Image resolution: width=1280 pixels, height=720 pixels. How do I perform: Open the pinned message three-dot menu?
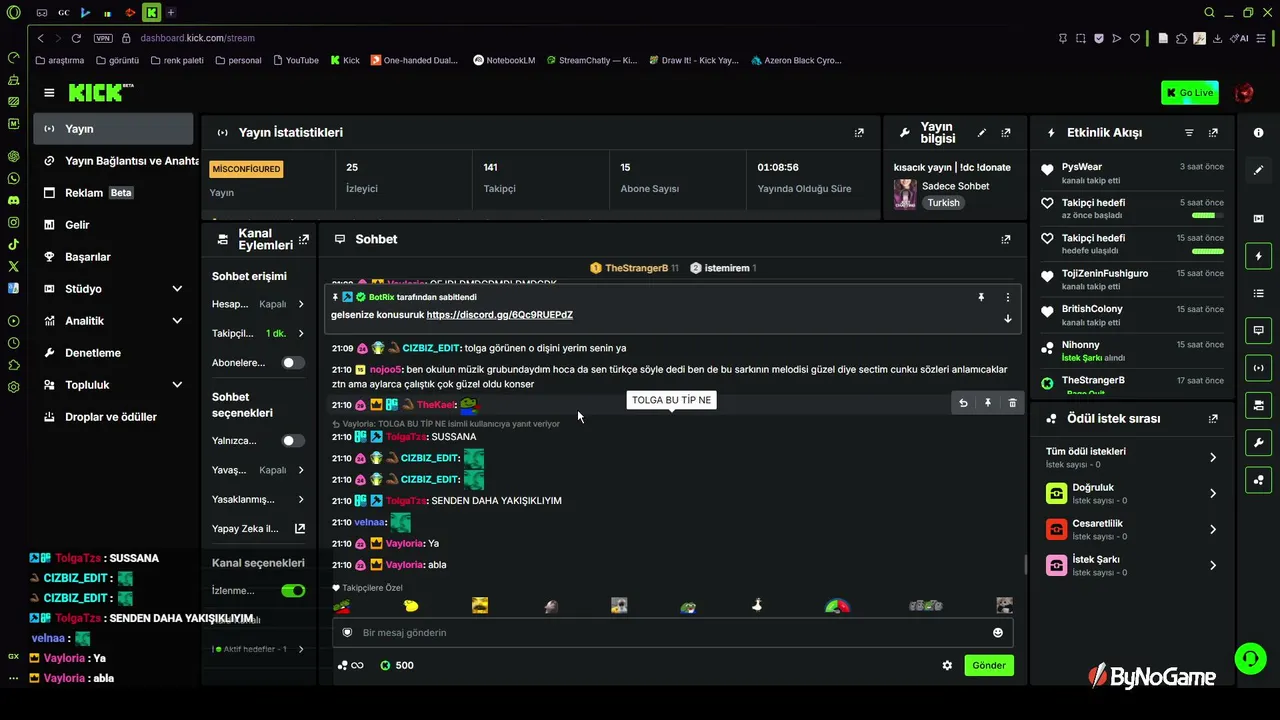[1007, 297]
